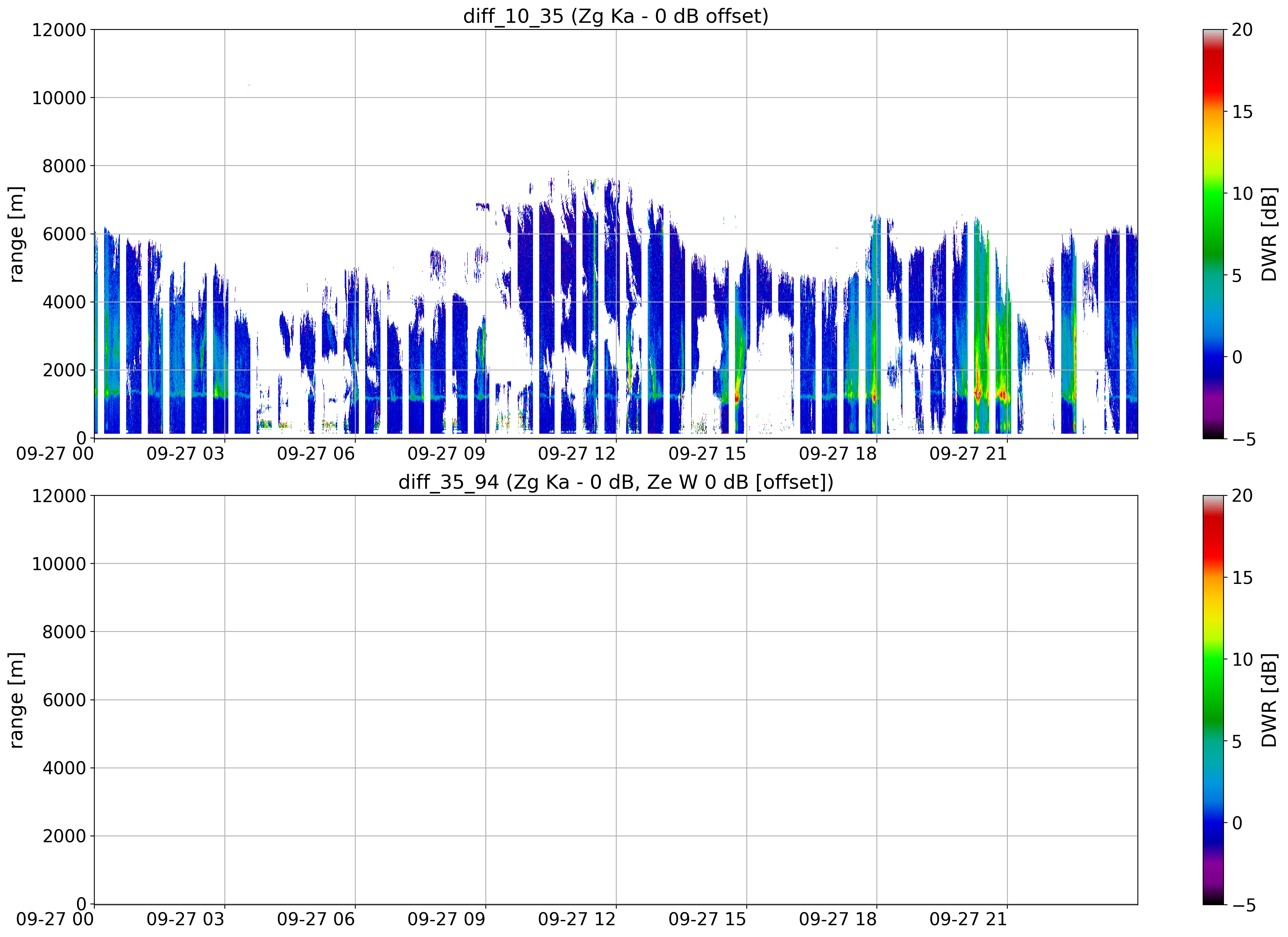The height and width of the screenshot is (937, 1288).
Task: Click the 15 label on diff_10_35 colorbar
Action: (1242, 112)
